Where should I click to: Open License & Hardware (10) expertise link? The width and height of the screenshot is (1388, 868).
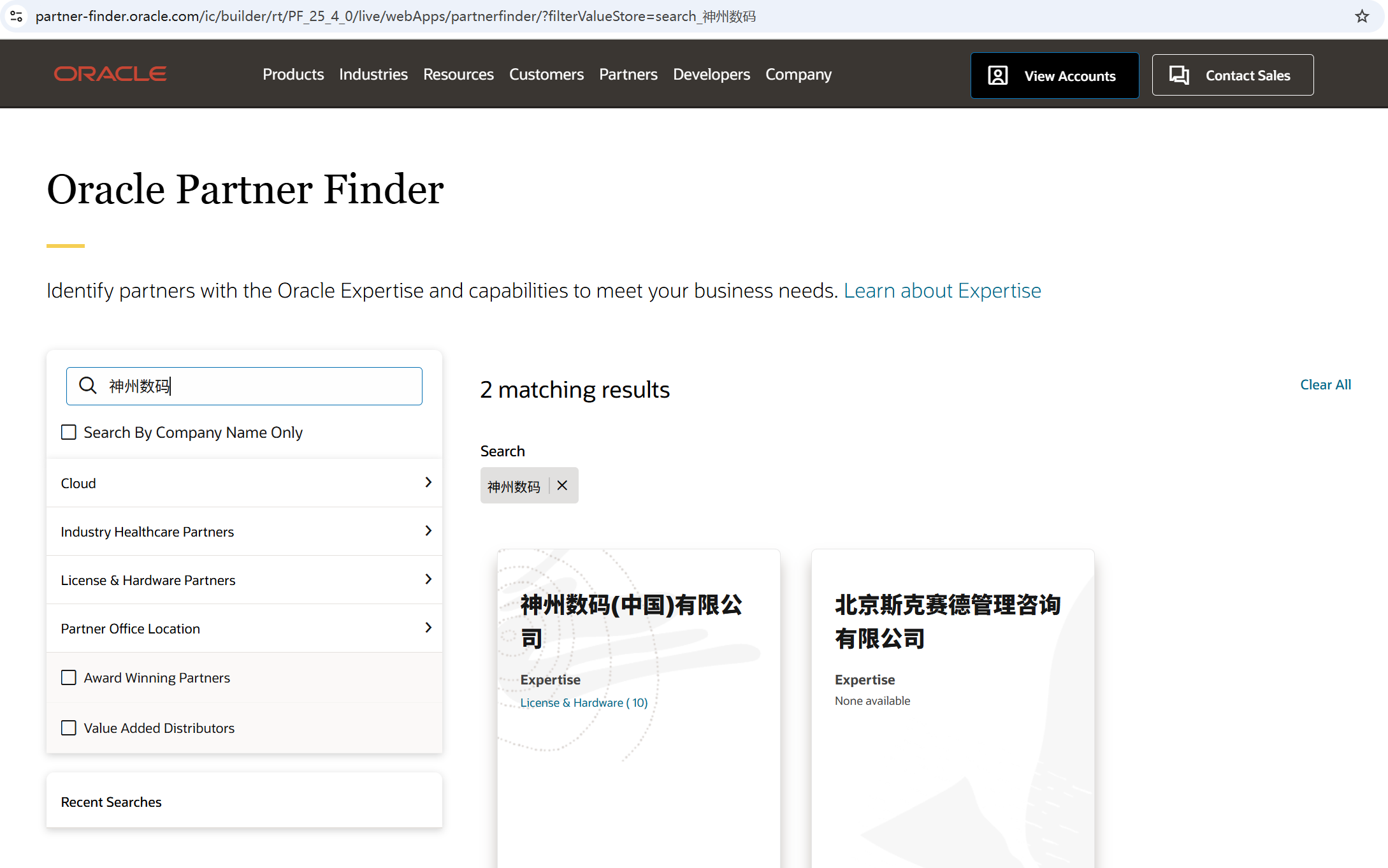[x=583, y=702]
